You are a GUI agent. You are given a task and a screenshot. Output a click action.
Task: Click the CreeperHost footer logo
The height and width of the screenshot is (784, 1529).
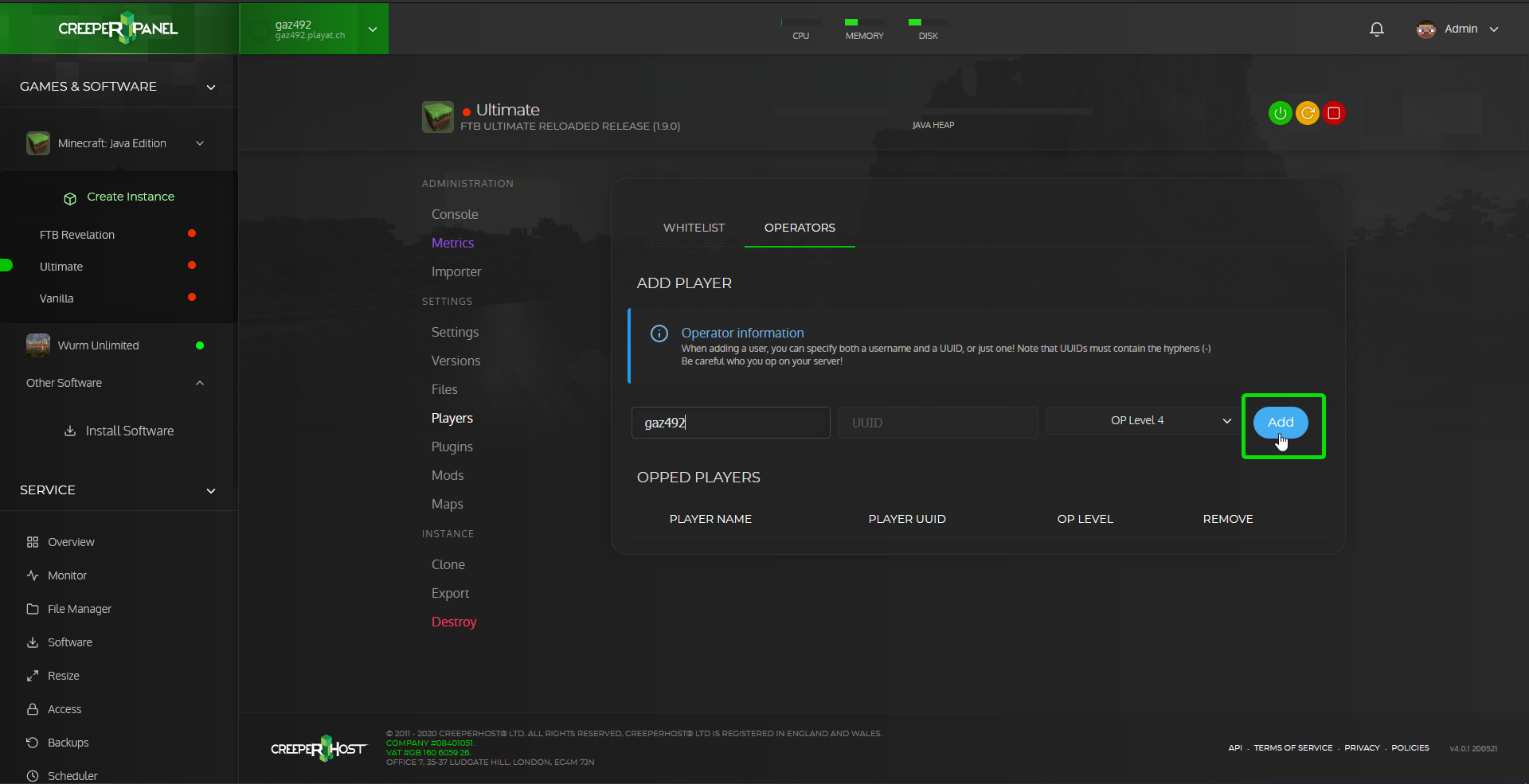pyautogui.click(x=319, y=748)
